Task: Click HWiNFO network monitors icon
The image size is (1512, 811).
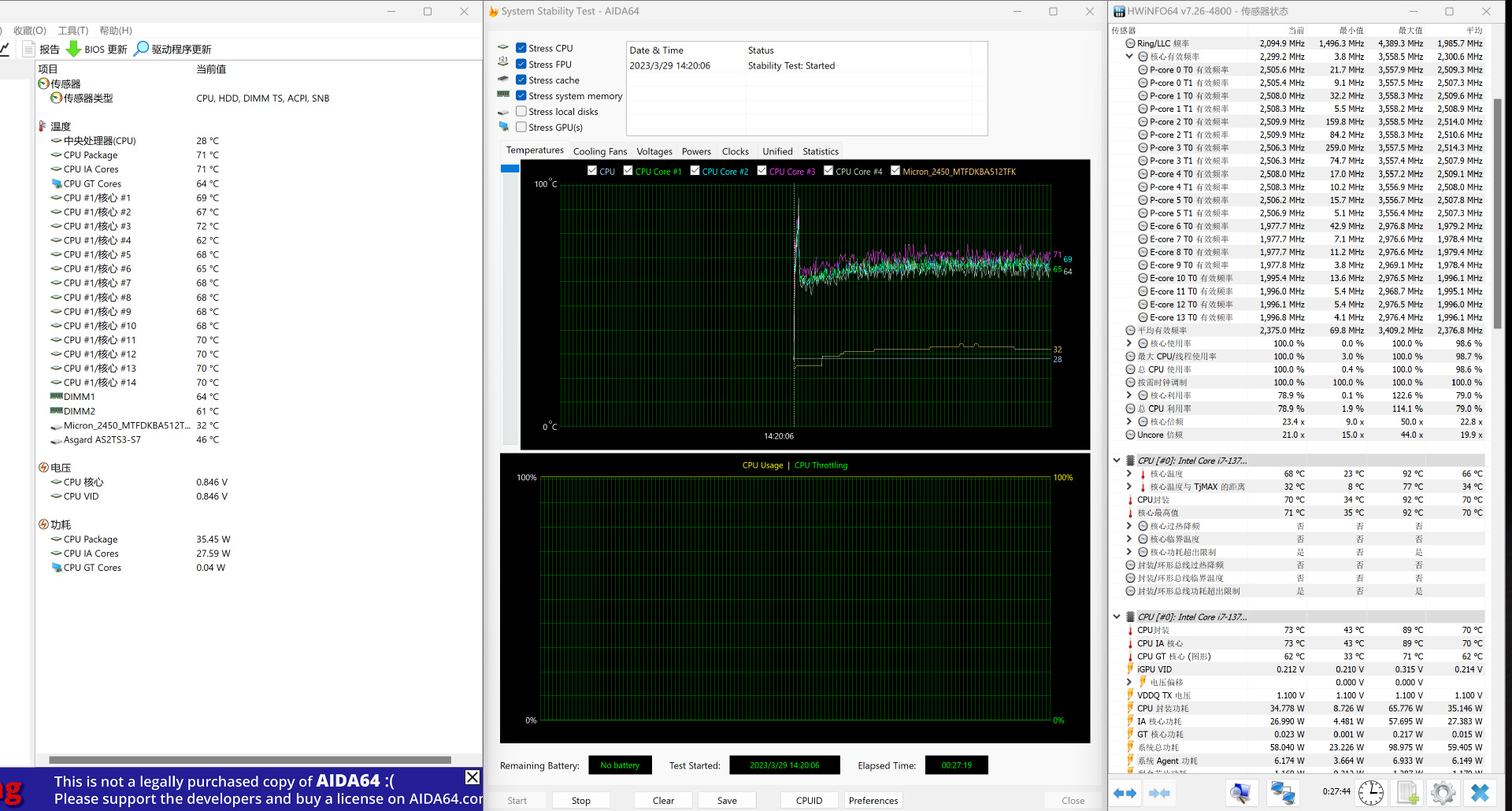Action: pyautogui.click(x=1282, y=793)
